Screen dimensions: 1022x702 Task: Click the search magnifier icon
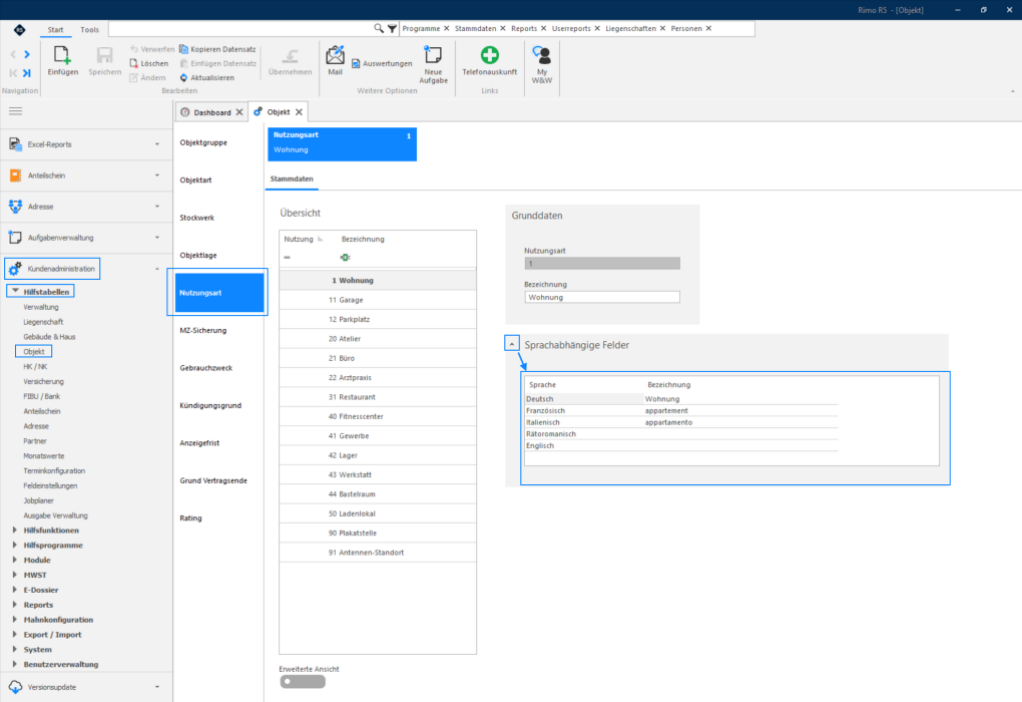pyautogui.click(x=378, y=28)
